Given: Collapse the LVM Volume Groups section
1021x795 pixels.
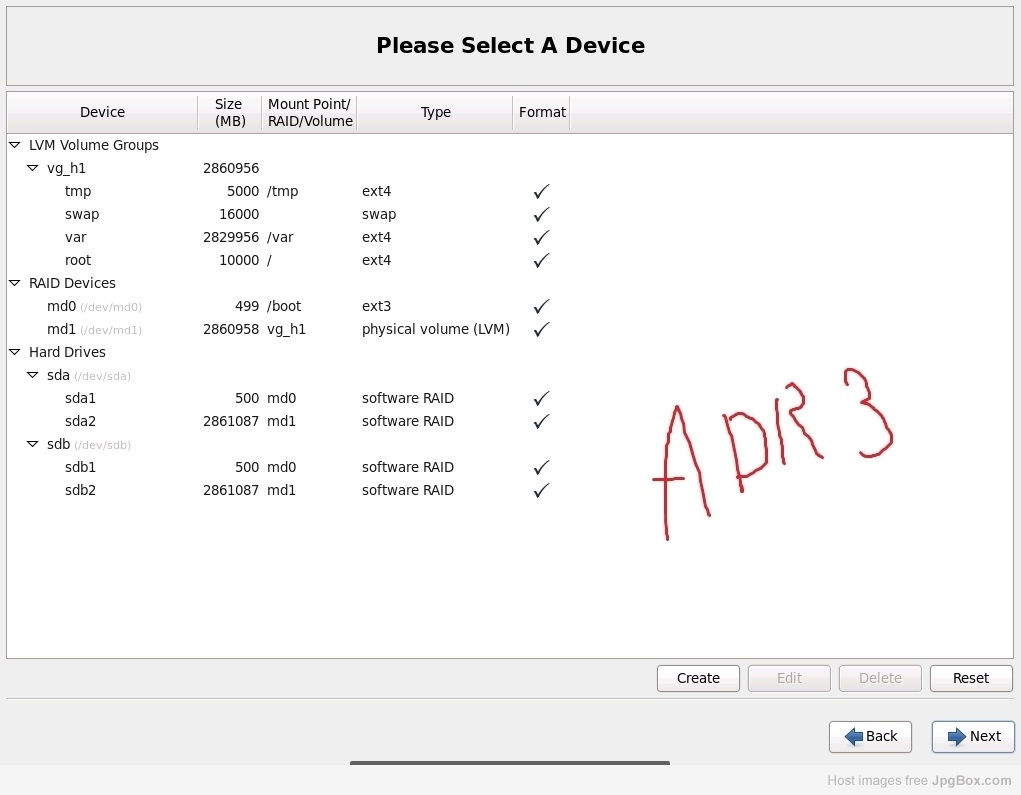Looking at the screenshot, I should pos(15,145).
